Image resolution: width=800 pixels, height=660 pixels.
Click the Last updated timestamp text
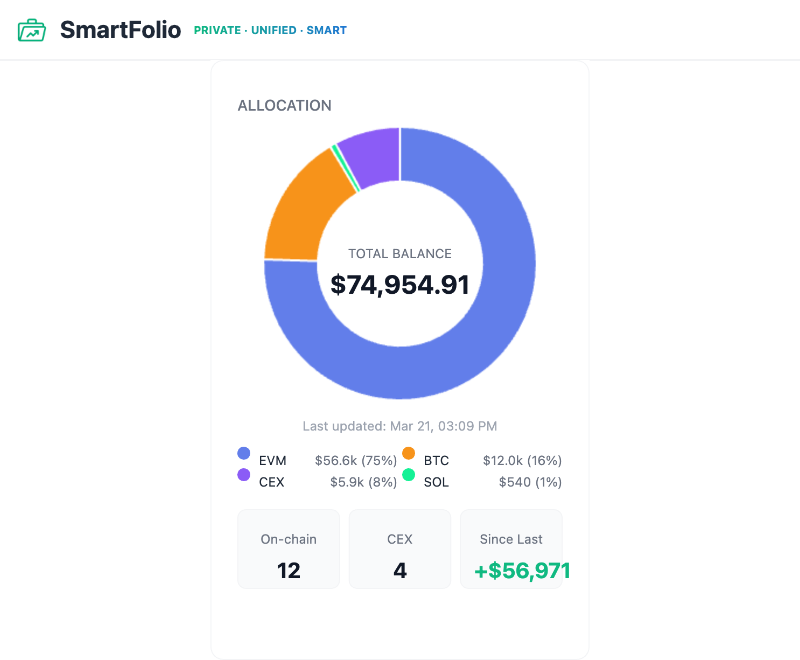click(x=400, y=426)
